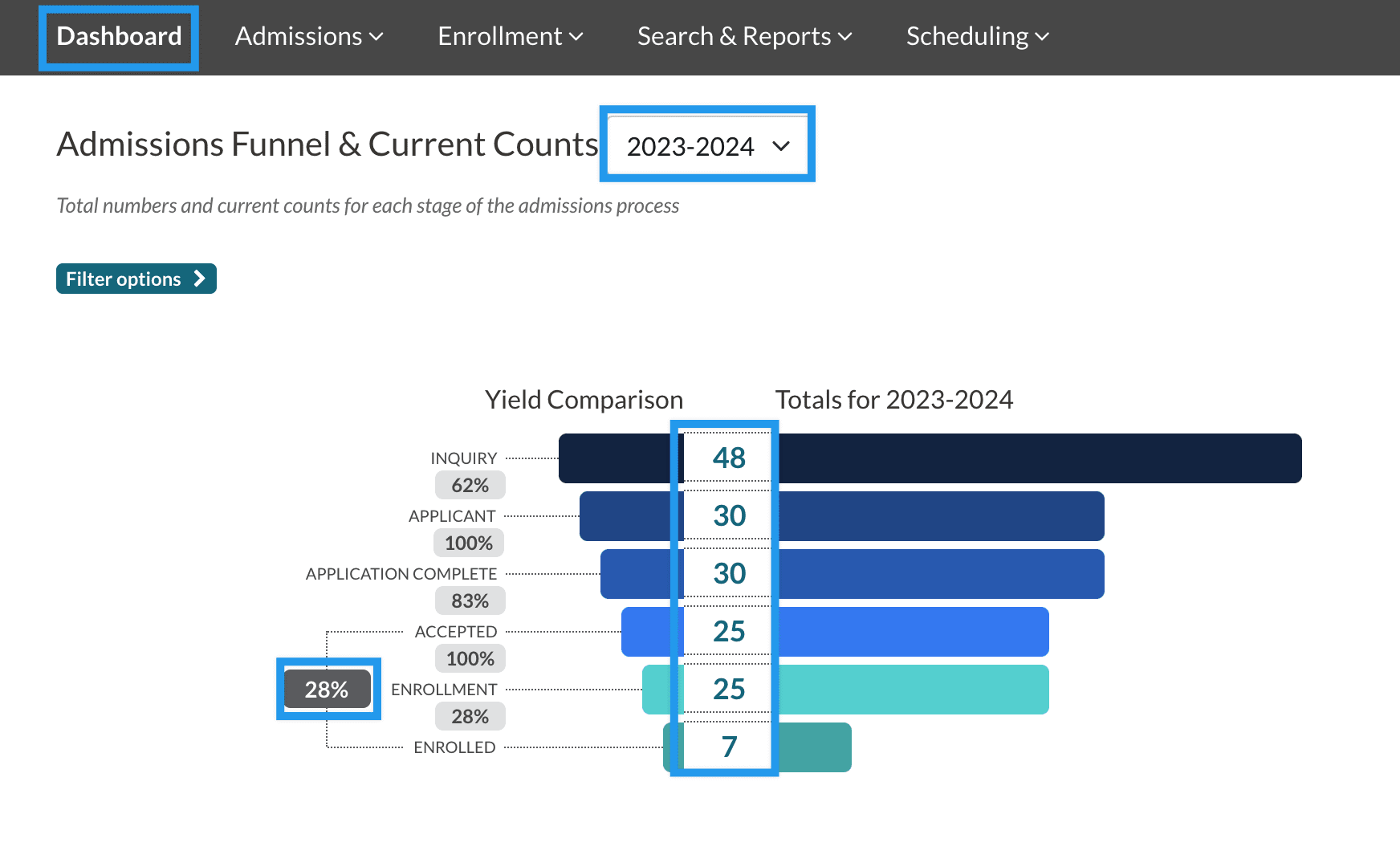Click the Admissions Funnel & Current Counts heading
Viewport: 1400px width, 867px height.
[325, 144]
